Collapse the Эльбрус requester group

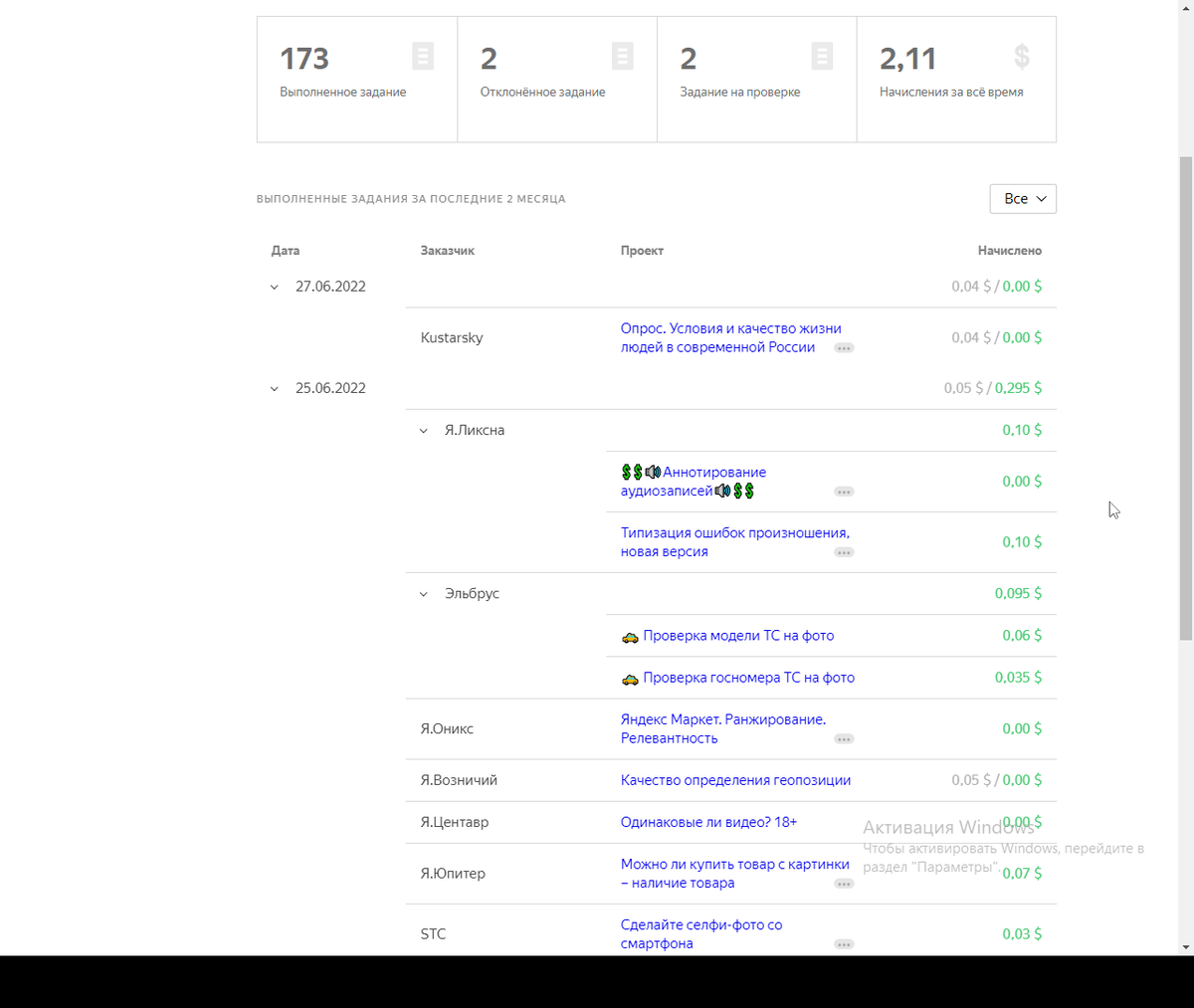tap(424, 594)
